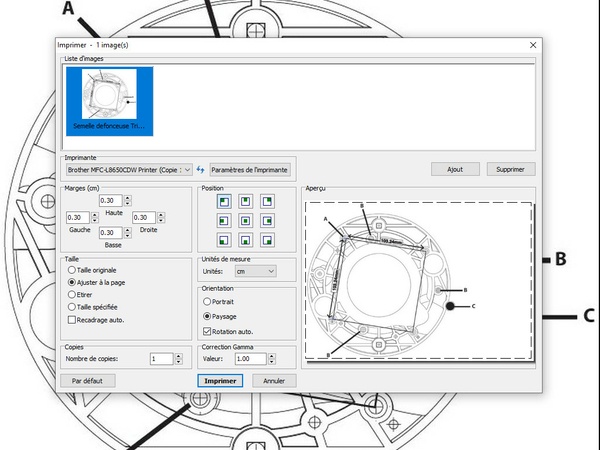Disable Rotation auto. checkbox
The height and width of the screenshot is (450, 600).
click(207, 331)
